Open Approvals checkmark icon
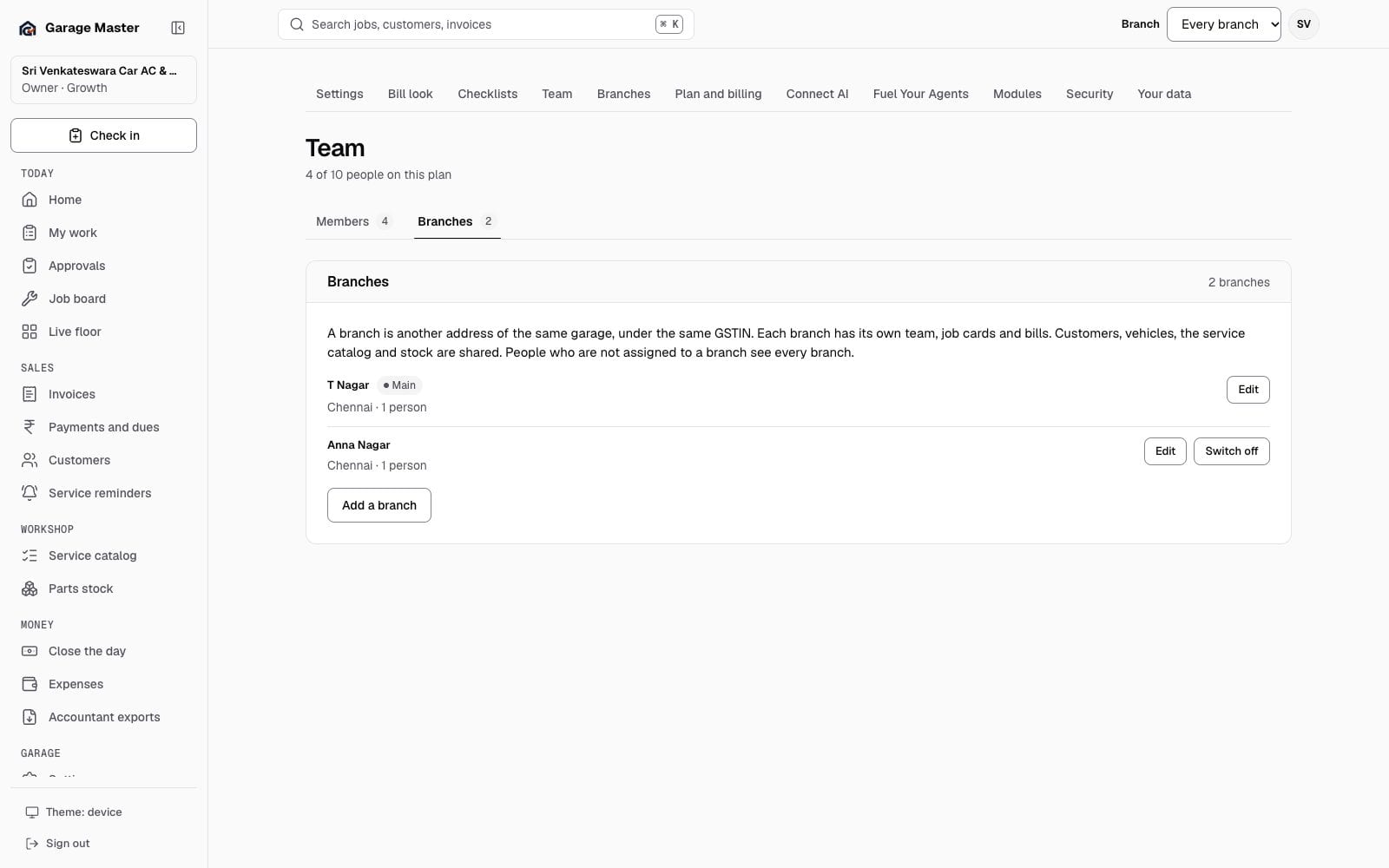The width and height of the screenshot is (1389, 868). pyautogui.click(x=30, y=266)
